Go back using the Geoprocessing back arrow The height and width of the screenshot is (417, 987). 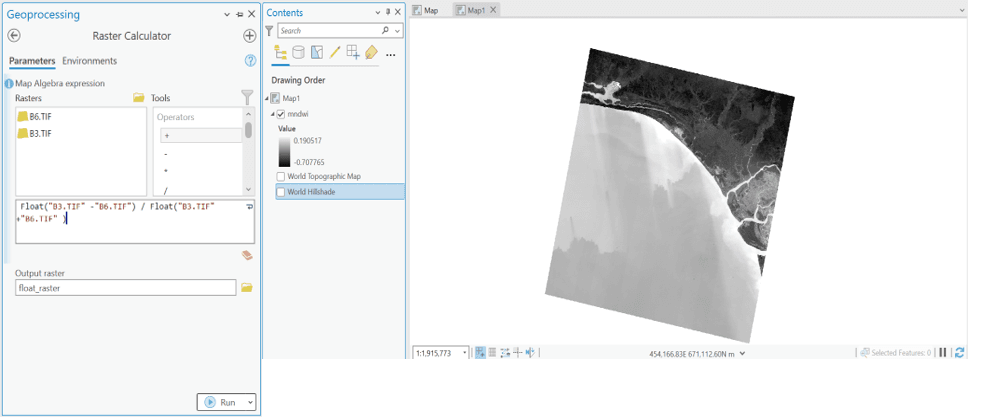point(14,36)
